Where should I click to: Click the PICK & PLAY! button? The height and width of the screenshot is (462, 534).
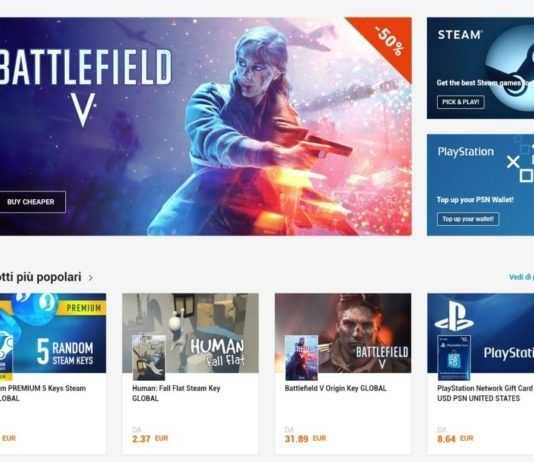[x=461, y=102]
